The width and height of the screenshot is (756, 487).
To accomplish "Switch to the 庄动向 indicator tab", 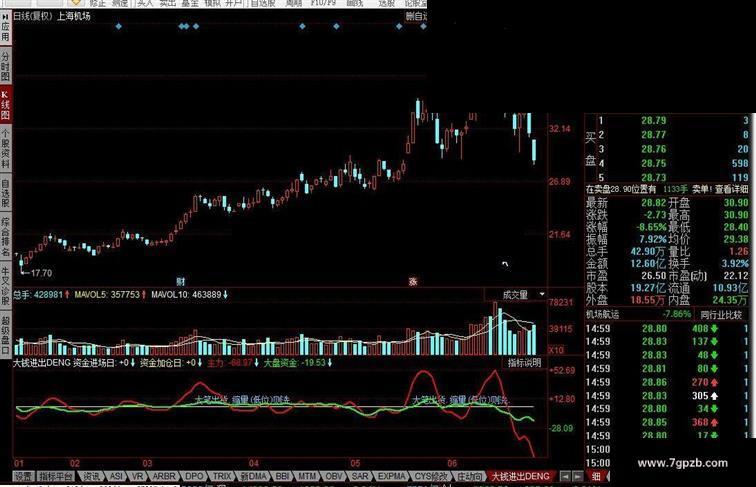I will point(469,476).
